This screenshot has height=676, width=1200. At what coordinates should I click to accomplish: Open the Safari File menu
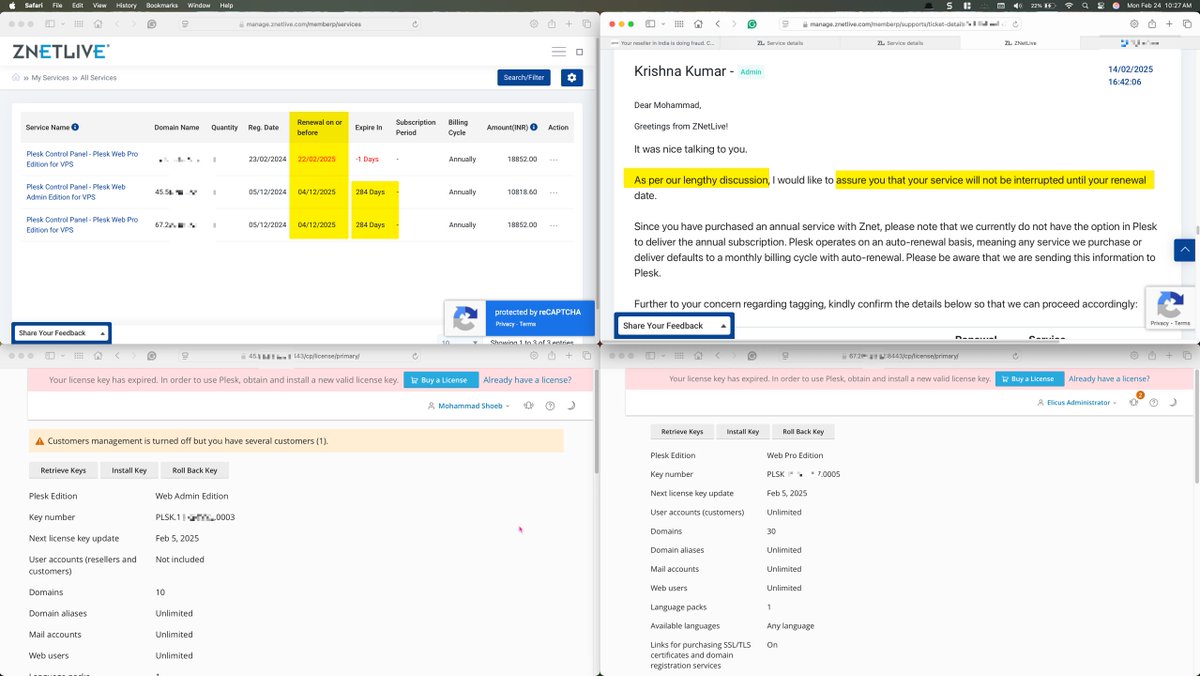(x=55, y=5)
